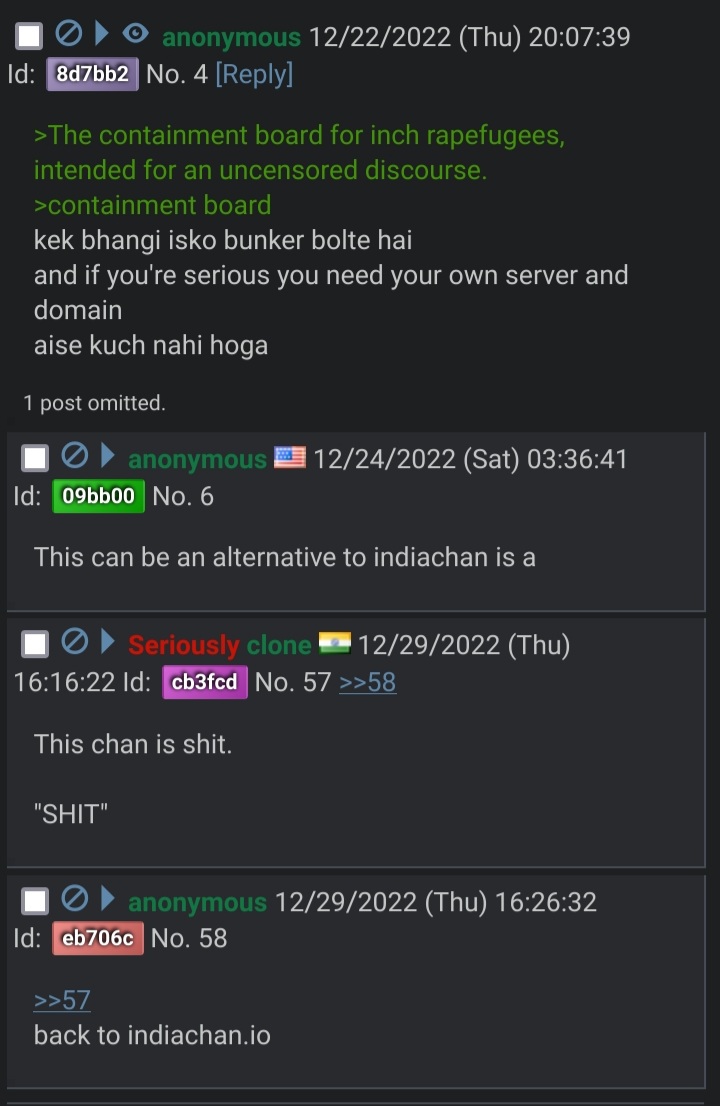Click the hide/block circle icon on post No. 58
This screenshot has width=720, height=1106.
pos(75,899)
